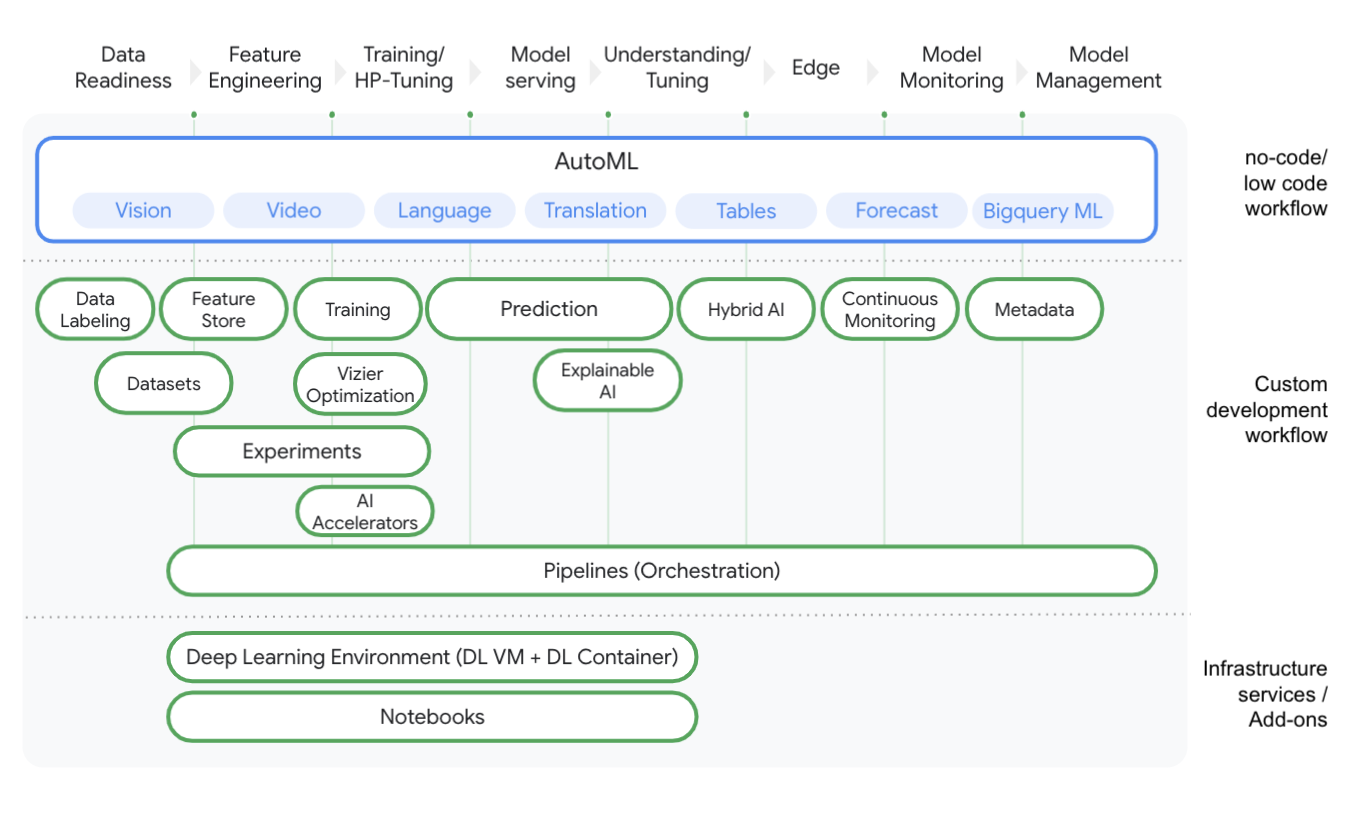Choose the Bigquery ML pill
This screenshot has height=827, width=1360.
point(1041,211)
